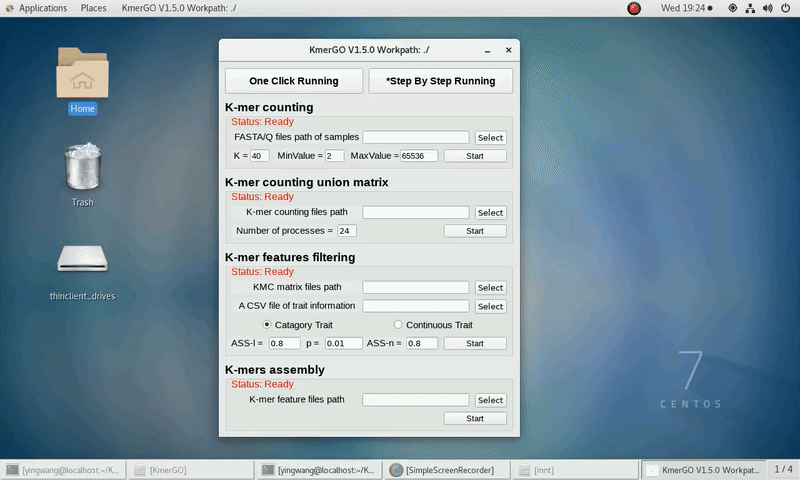Start K-mer counting union matrix
The height and width of the screenshot is (480, 800).
pyautogui.click(x=475, y=231)
